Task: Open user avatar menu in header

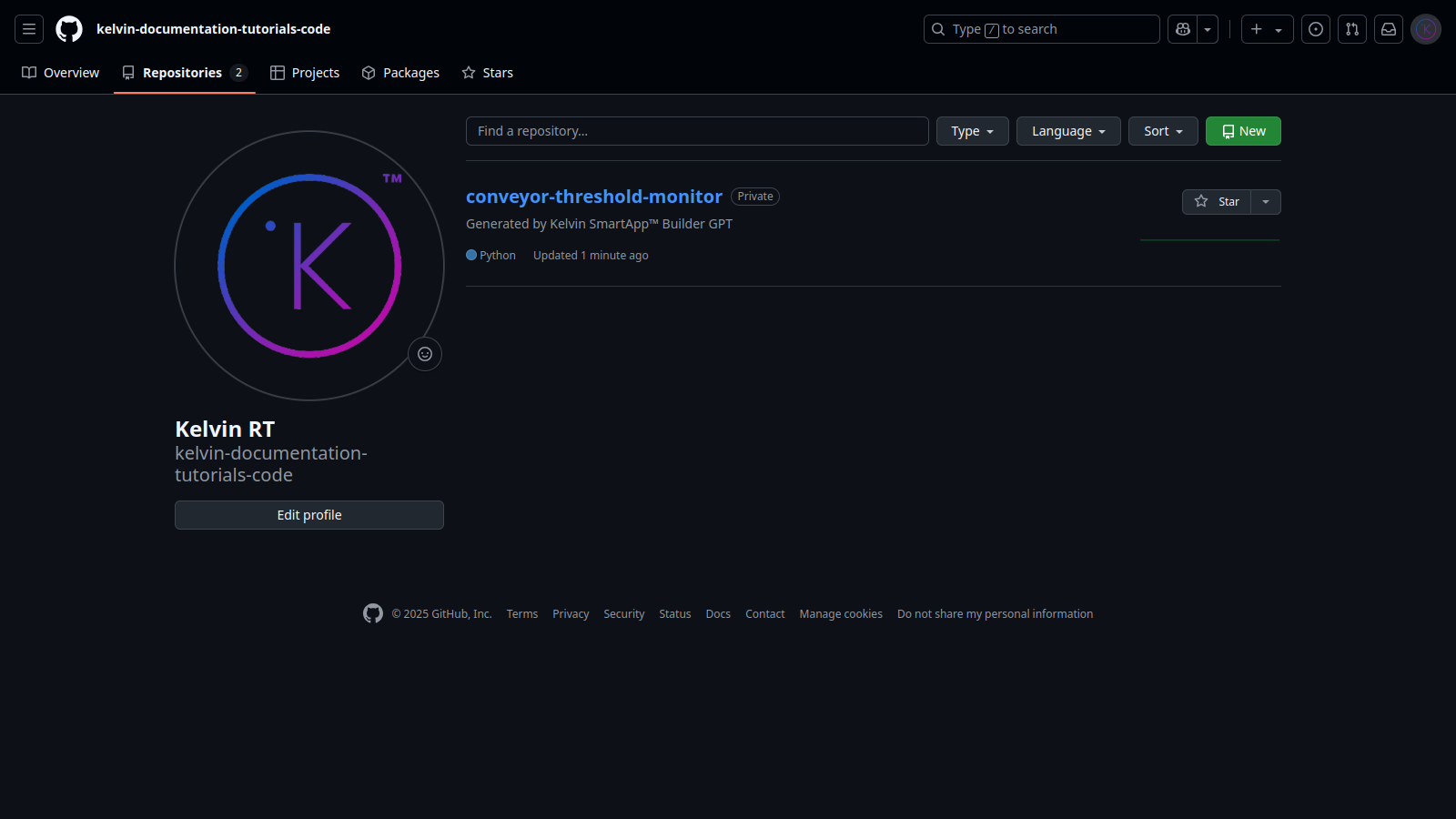Action: (x=1426, y=29)
